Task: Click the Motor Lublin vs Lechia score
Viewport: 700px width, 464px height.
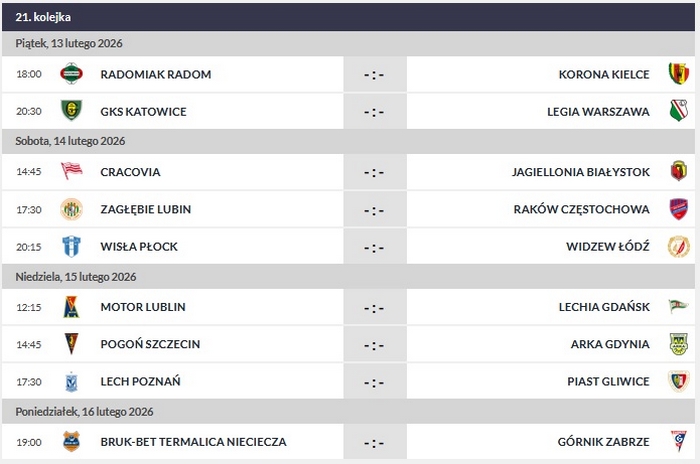Action: pyautogui.click(x=374, y=308)
